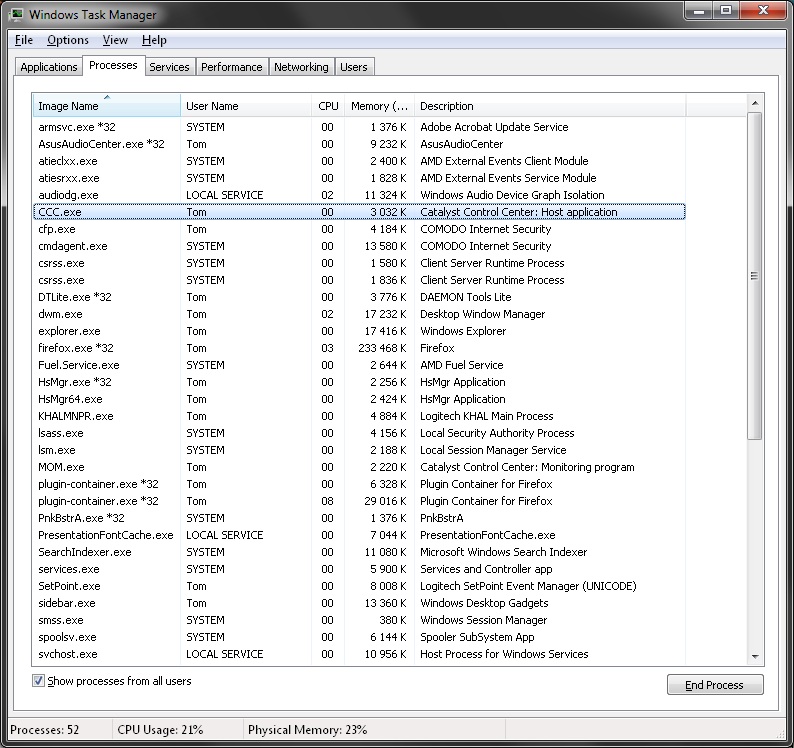Select the firefox.exe *32 process
794x748 pixels.
[359, 348]
